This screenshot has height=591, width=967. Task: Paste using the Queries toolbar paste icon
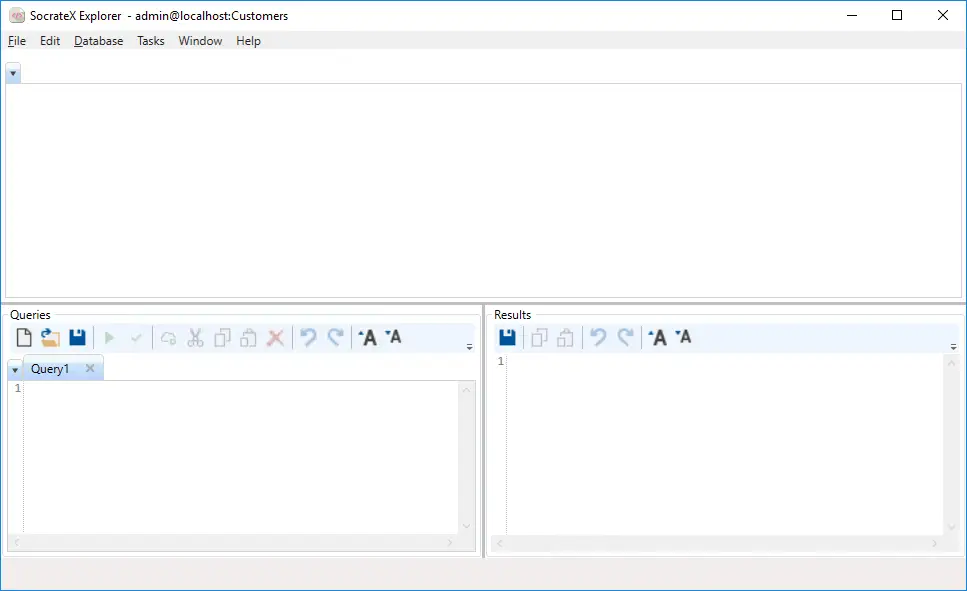[249, 337]
